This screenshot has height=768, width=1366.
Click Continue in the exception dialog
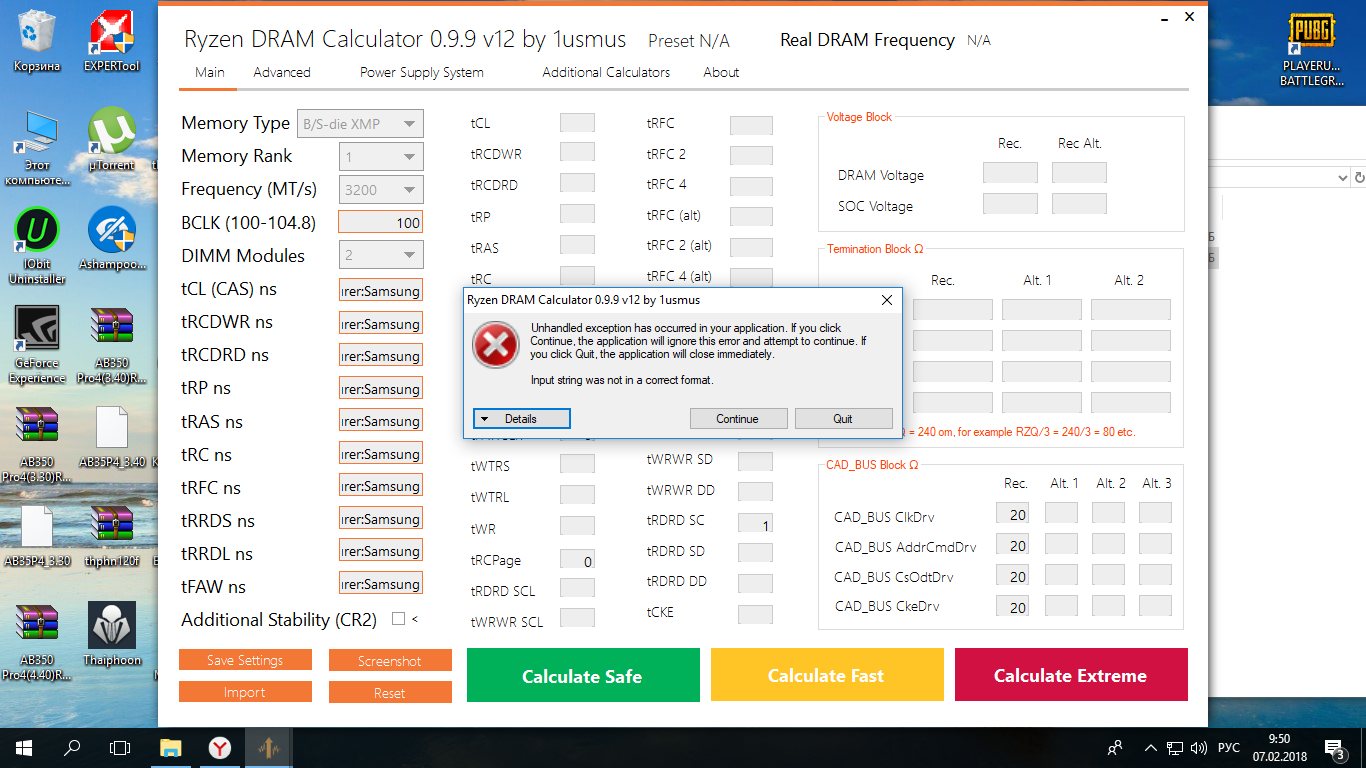(x=738, y=419)
